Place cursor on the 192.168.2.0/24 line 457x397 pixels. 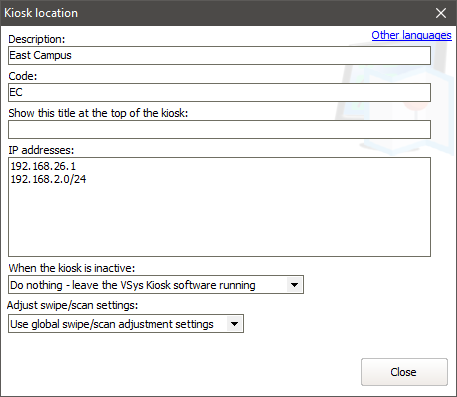tap(48, 179)
